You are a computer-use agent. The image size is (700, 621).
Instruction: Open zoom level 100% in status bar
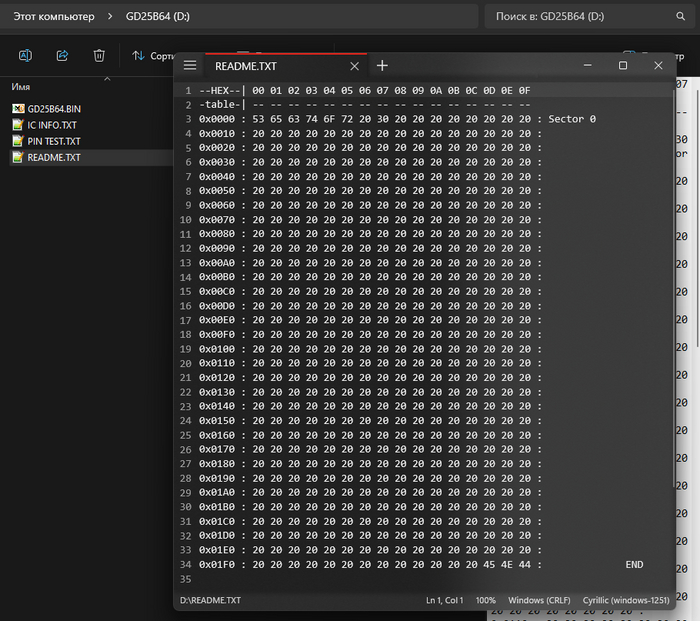486,600
